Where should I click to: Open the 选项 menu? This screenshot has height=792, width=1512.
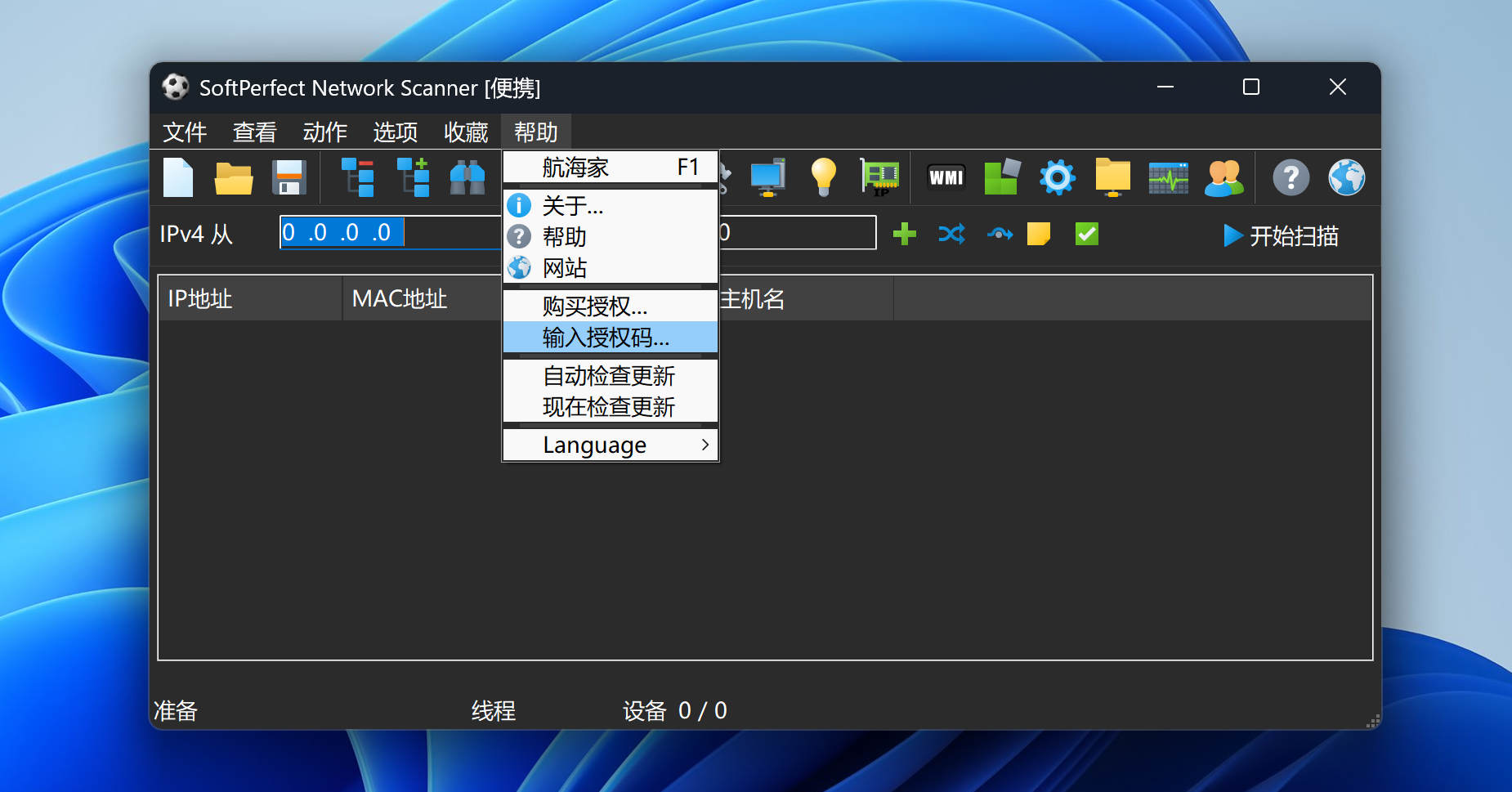(x=396, y=132)
